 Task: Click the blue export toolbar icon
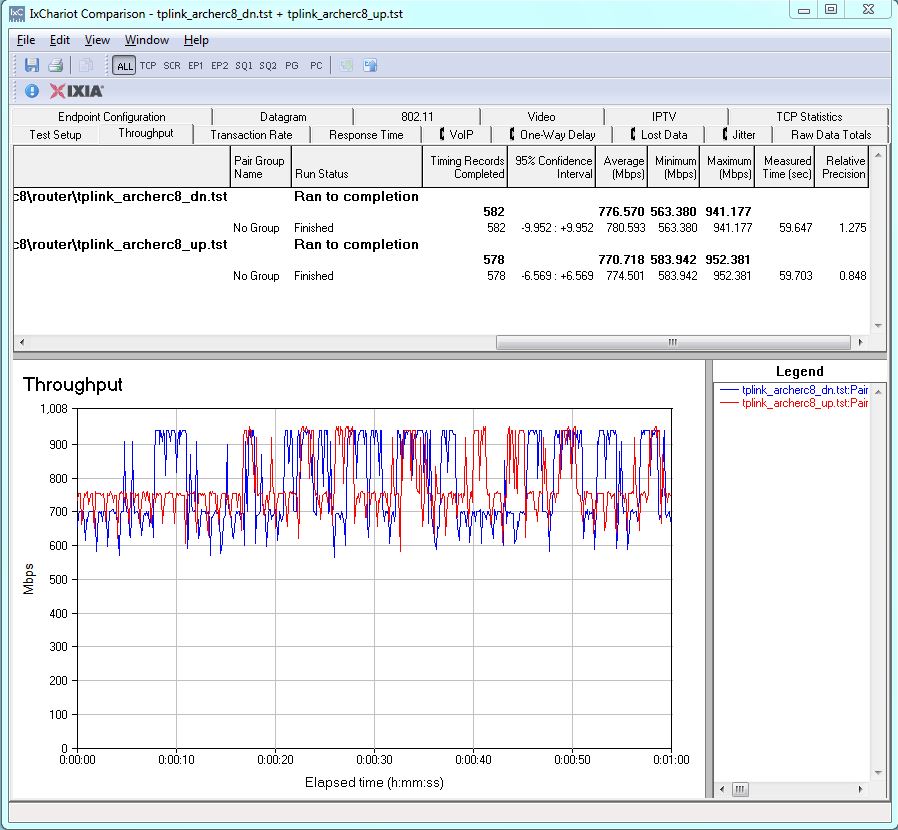(370, 65)
